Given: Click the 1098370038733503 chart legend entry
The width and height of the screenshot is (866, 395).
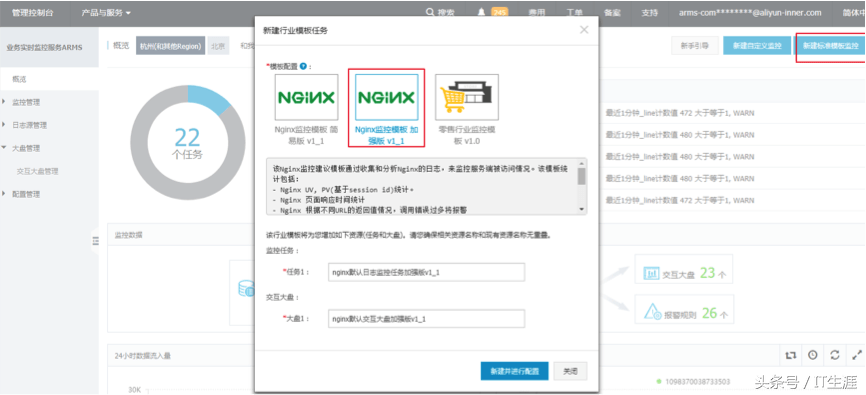Looking at the screenshot, I should [693, 382].
